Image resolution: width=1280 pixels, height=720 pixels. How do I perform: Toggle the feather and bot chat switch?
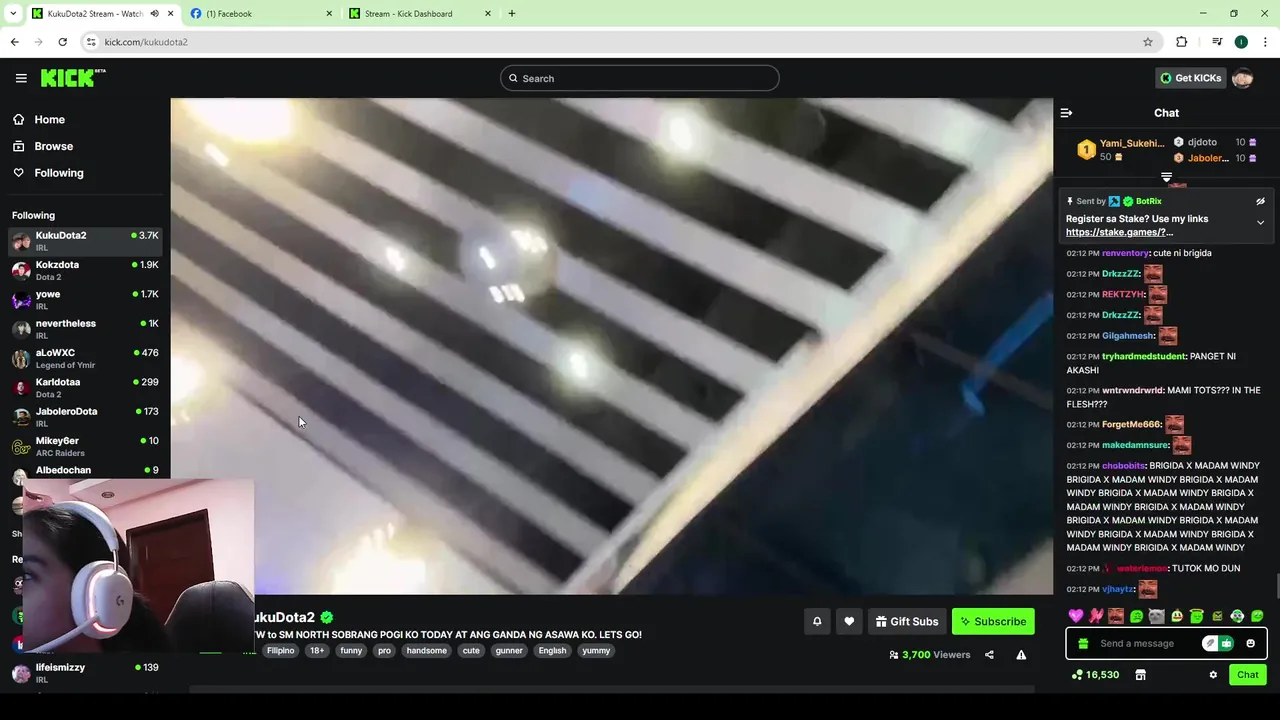coord(1218,643)
